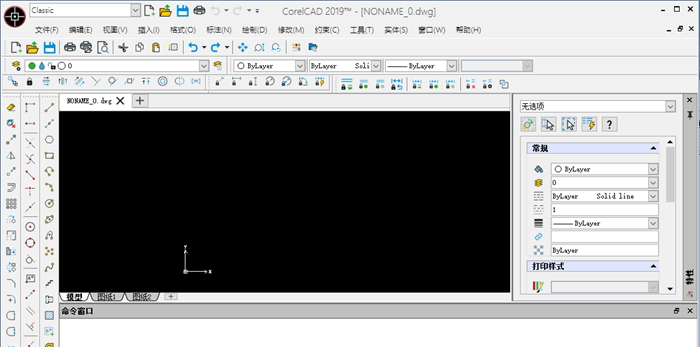The image size is (700, 360).
Task: Collapse the 打印样式 section in properties
Action: [654, 266]
